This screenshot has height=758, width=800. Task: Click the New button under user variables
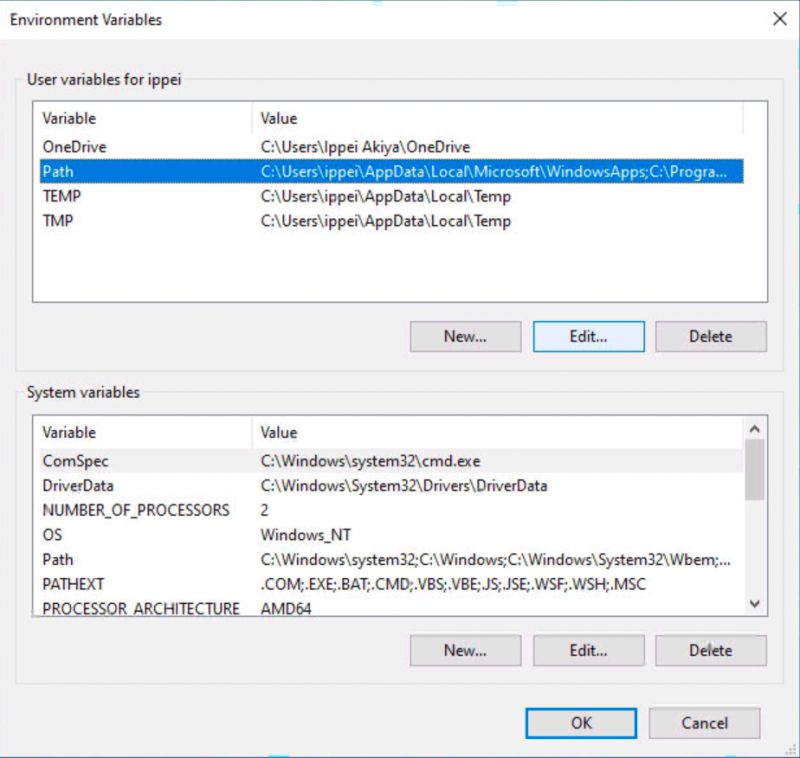[x=465, y=336]
